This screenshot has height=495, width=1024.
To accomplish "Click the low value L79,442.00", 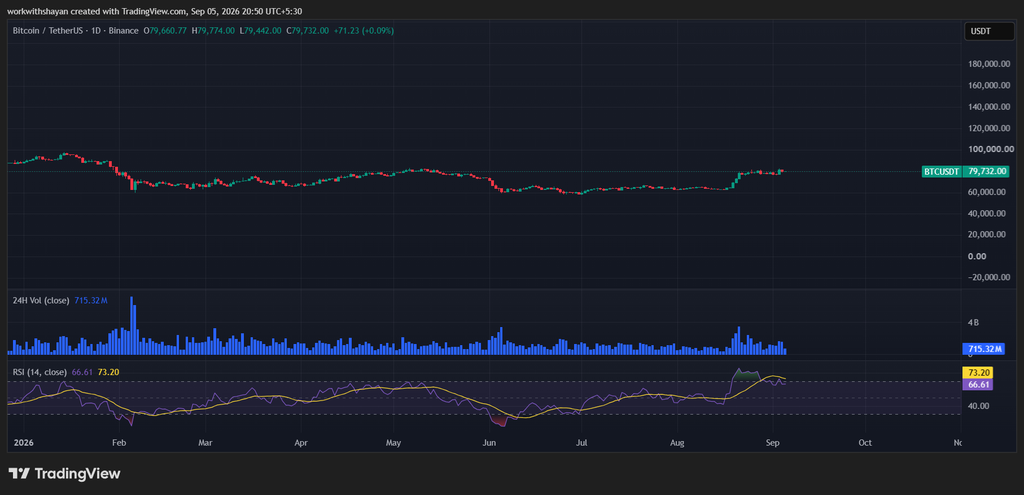I will coord(261,31).
